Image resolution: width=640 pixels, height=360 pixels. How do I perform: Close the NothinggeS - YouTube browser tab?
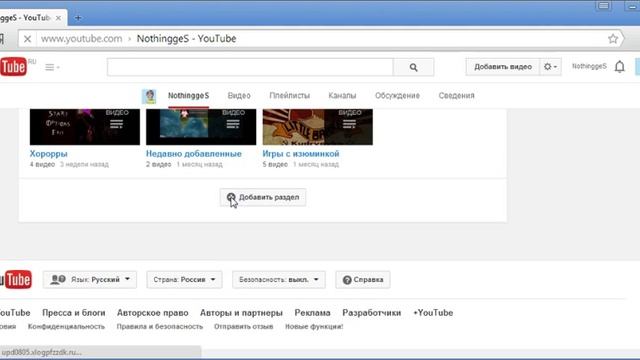(x=58, y=18)
